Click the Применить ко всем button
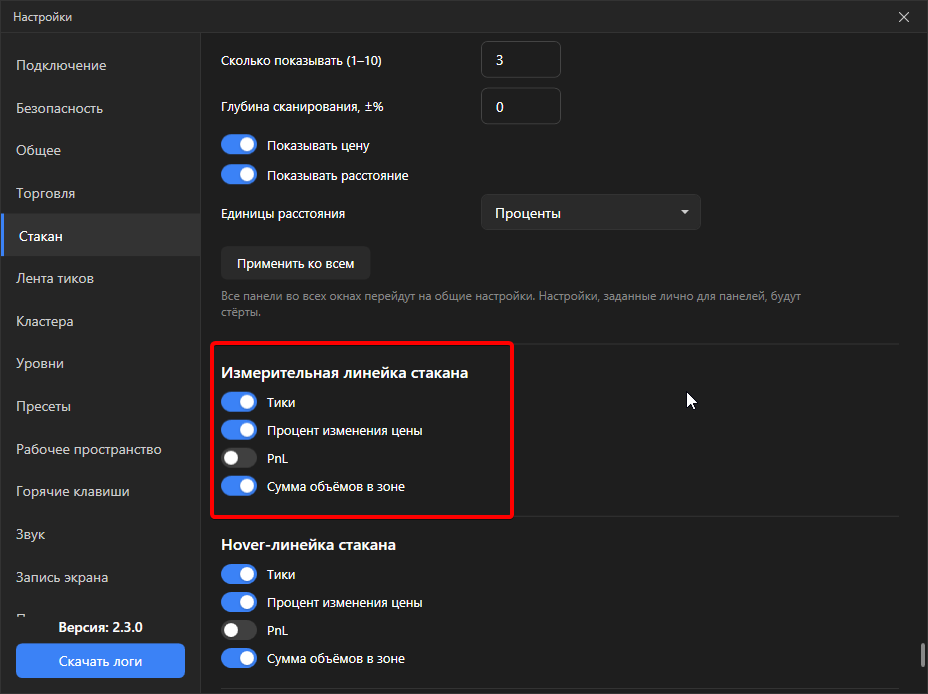The image size is (928, 694). [x=295, y=263]
